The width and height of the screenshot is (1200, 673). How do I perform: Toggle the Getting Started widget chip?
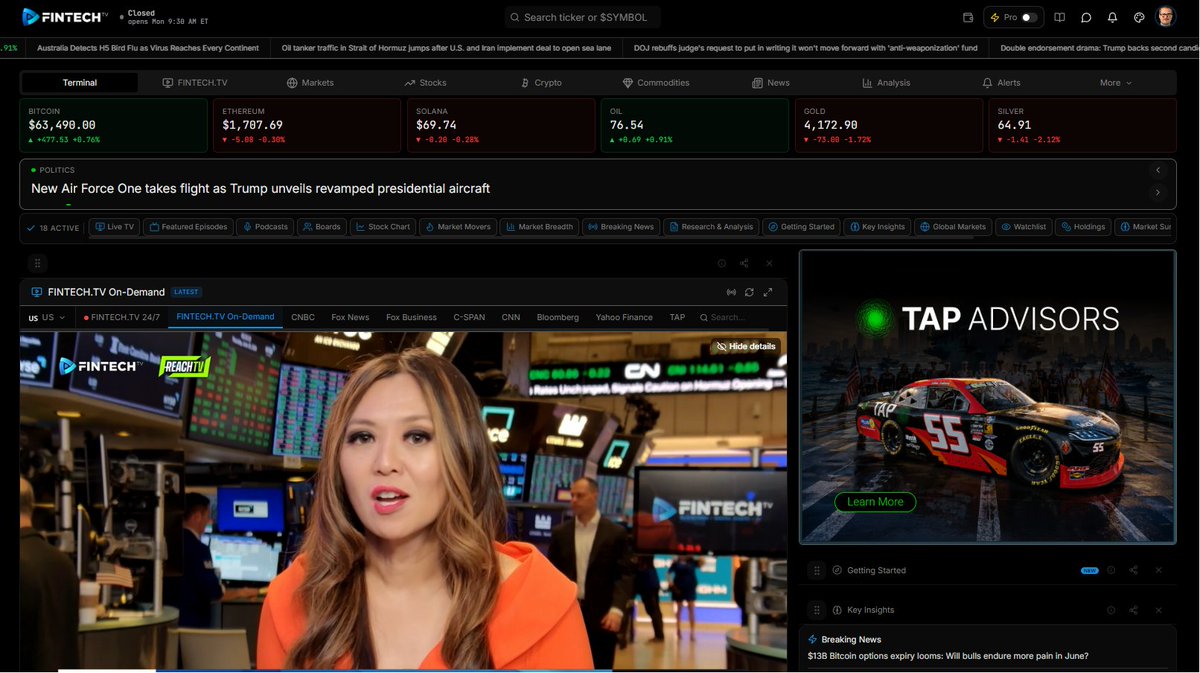tap(801, 227)
